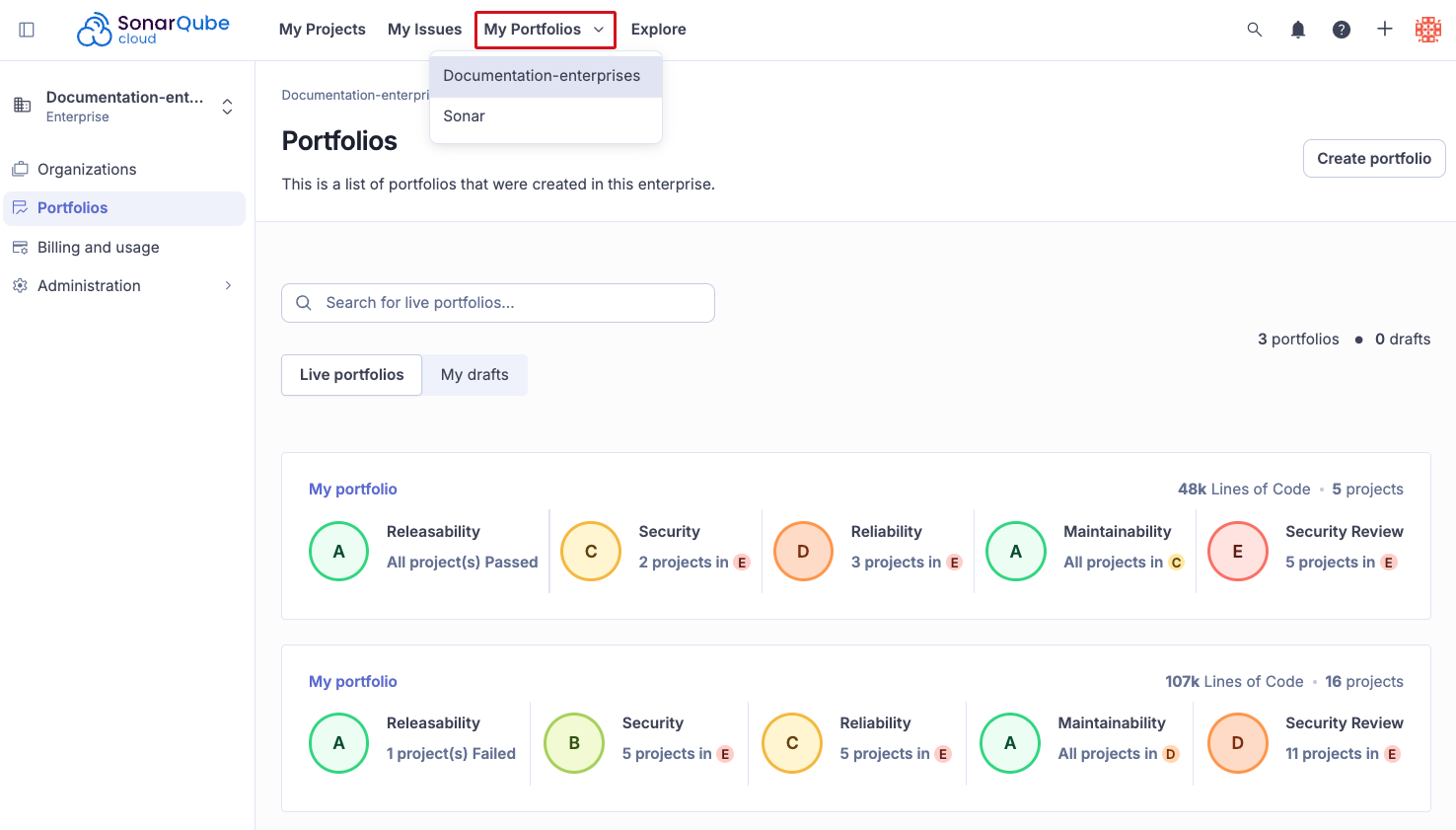Focus the Search for live portfolios field
The image size is (1456, 830).
pos(498,303)
